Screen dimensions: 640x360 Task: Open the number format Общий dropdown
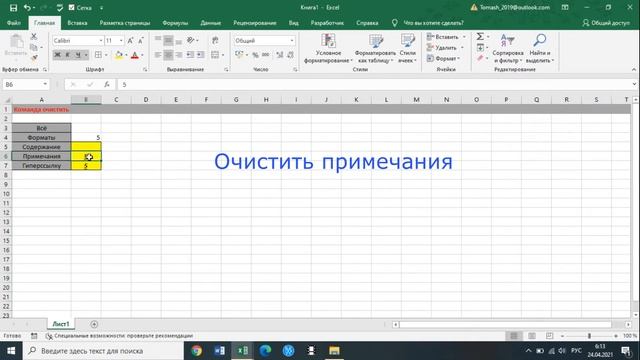(x=292, y=41)
